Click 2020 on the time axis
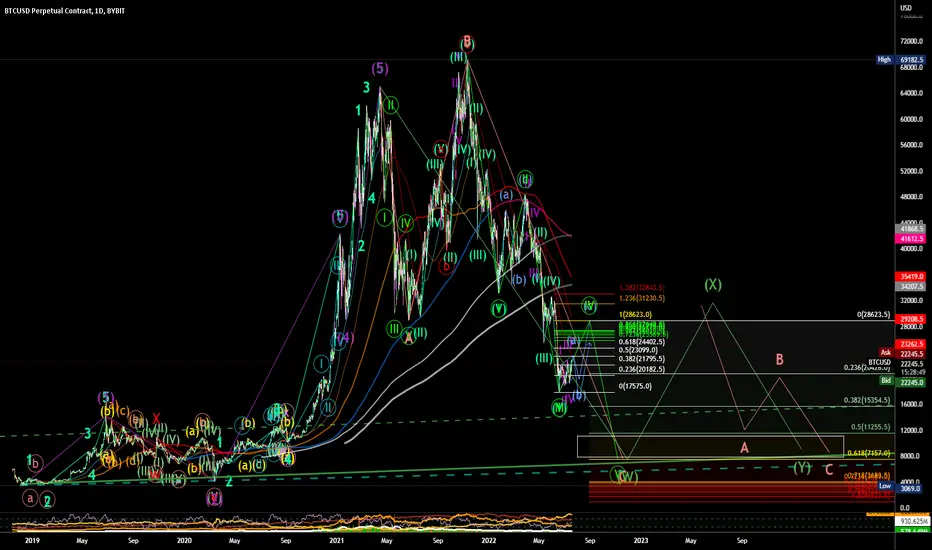Image resolution: width=932 pixels, height=550 pixels. click(184, 540)
